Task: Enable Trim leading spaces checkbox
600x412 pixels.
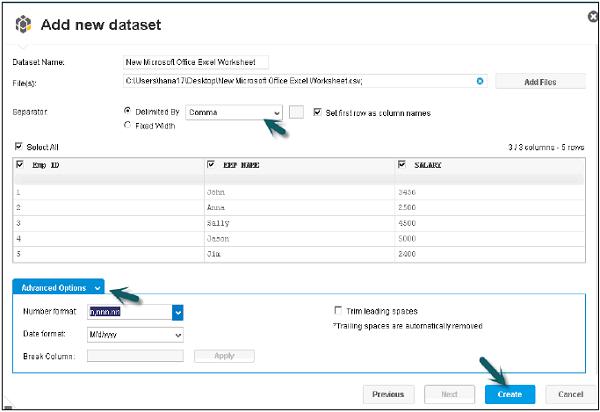Action: 338,310
